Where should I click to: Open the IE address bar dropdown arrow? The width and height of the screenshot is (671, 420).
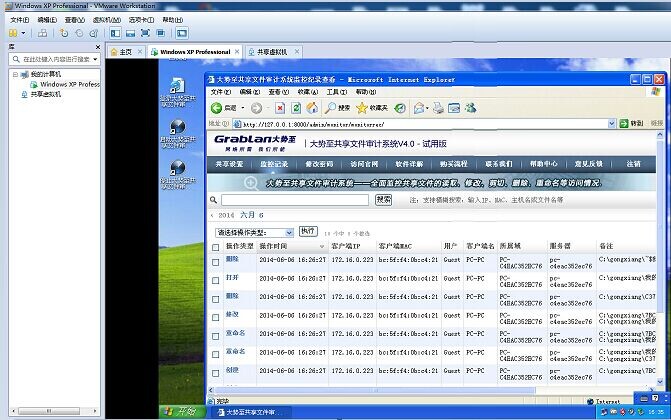(x=611, y=124)
